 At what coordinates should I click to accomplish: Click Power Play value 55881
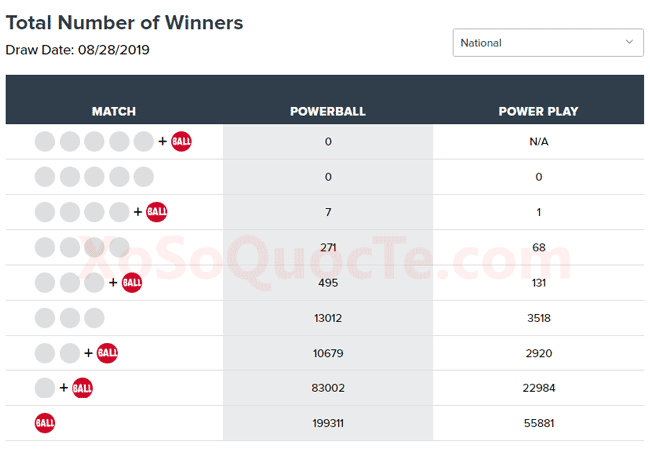pyautogui.click(x=538, y=423)
